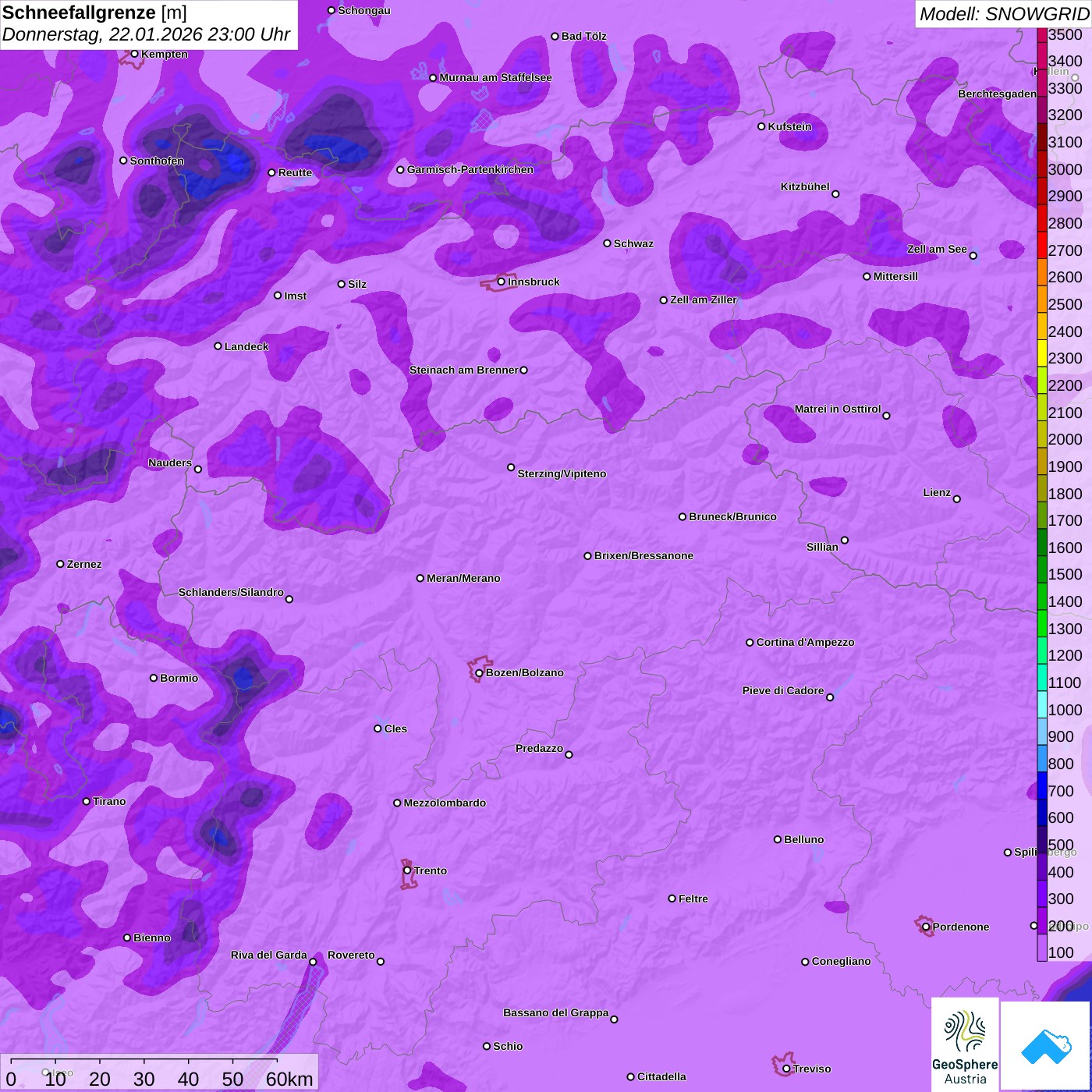1092x1092 pixels.
Task: Click the Schio label
Action: pyautogui.click(x=508, y=1046)
